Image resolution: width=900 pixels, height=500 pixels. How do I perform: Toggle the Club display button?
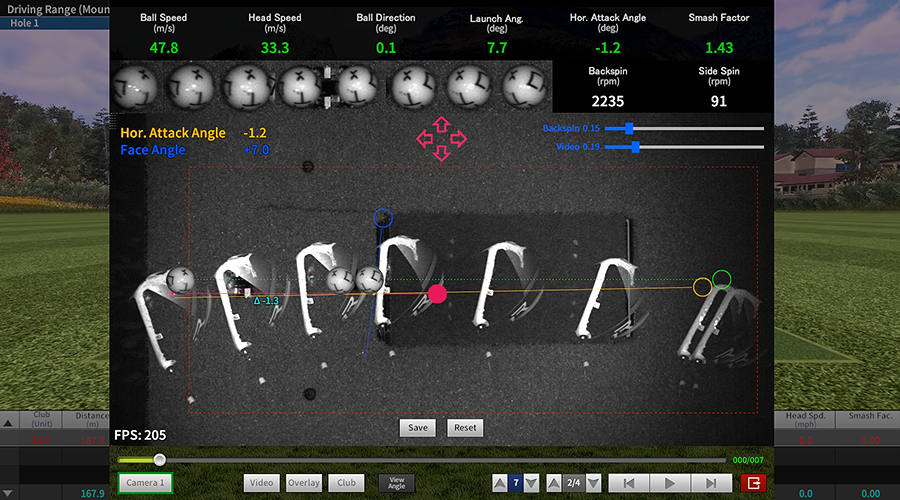pyautogui.click(x=346, y=483)
